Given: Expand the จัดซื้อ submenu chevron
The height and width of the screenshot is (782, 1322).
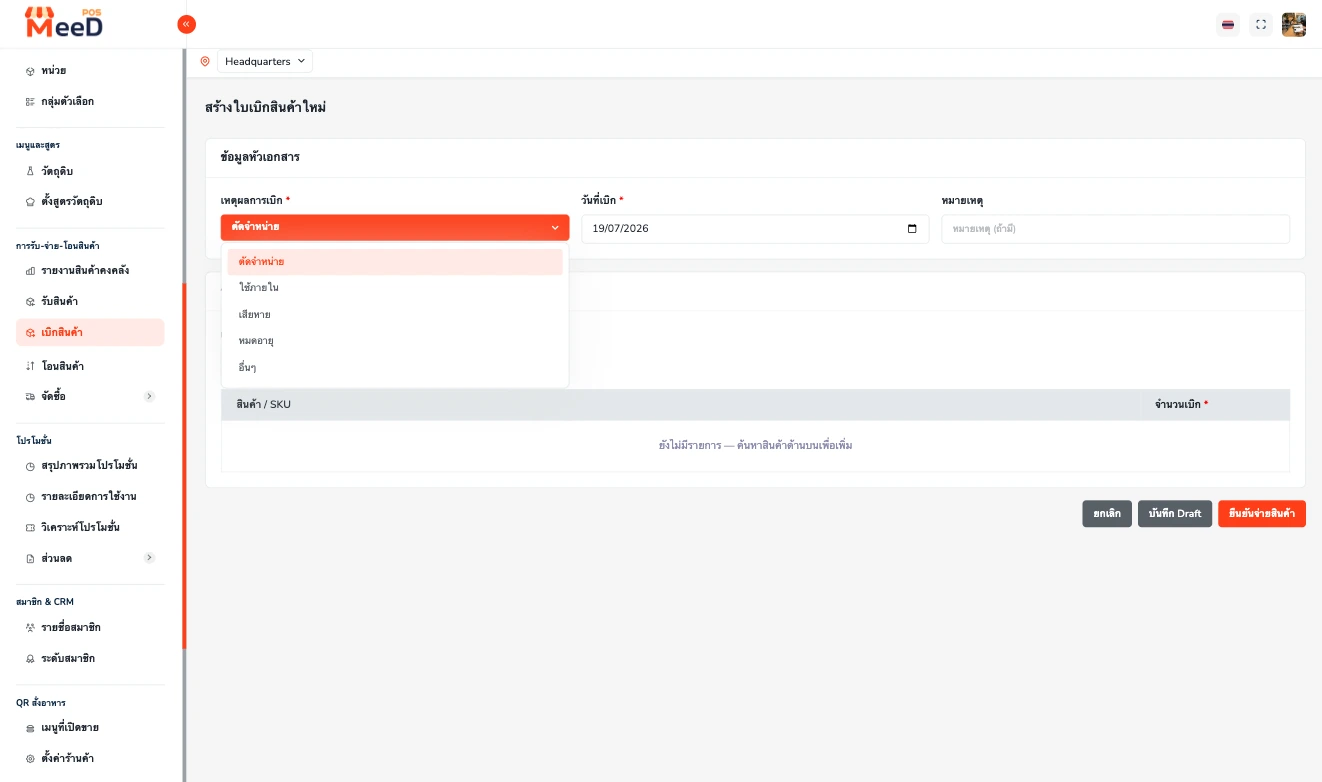Looking at the screenshot, I should tap(149, 397).
